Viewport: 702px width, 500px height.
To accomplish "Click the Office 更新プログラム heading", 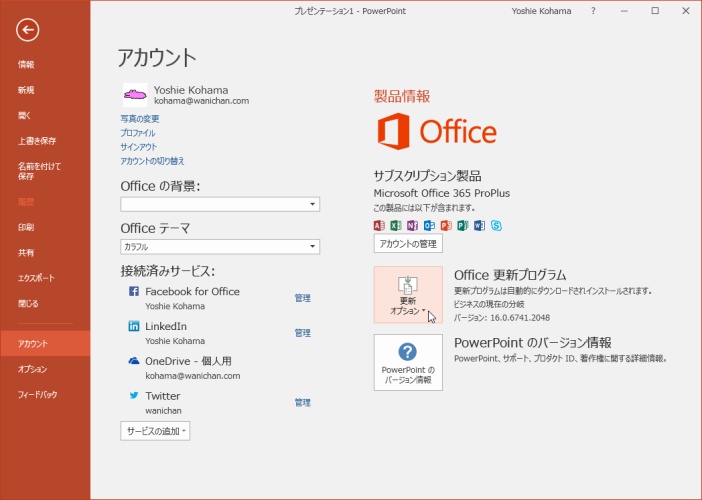I will pyautogui.click(x=510, y=274).
